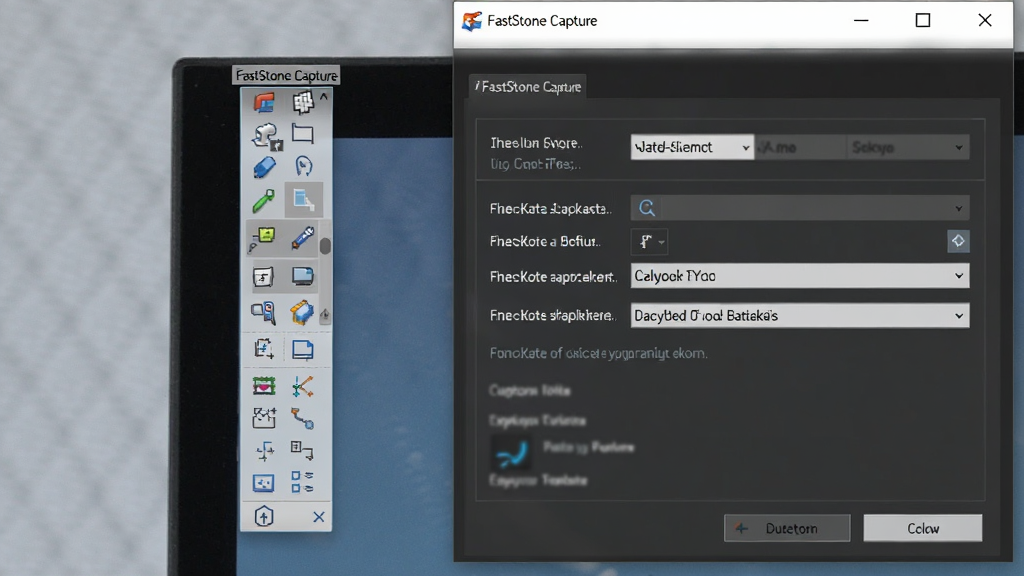Click the blue diamond button on the right
Viewport: 1024px width, 576px height.
(958, 241)
